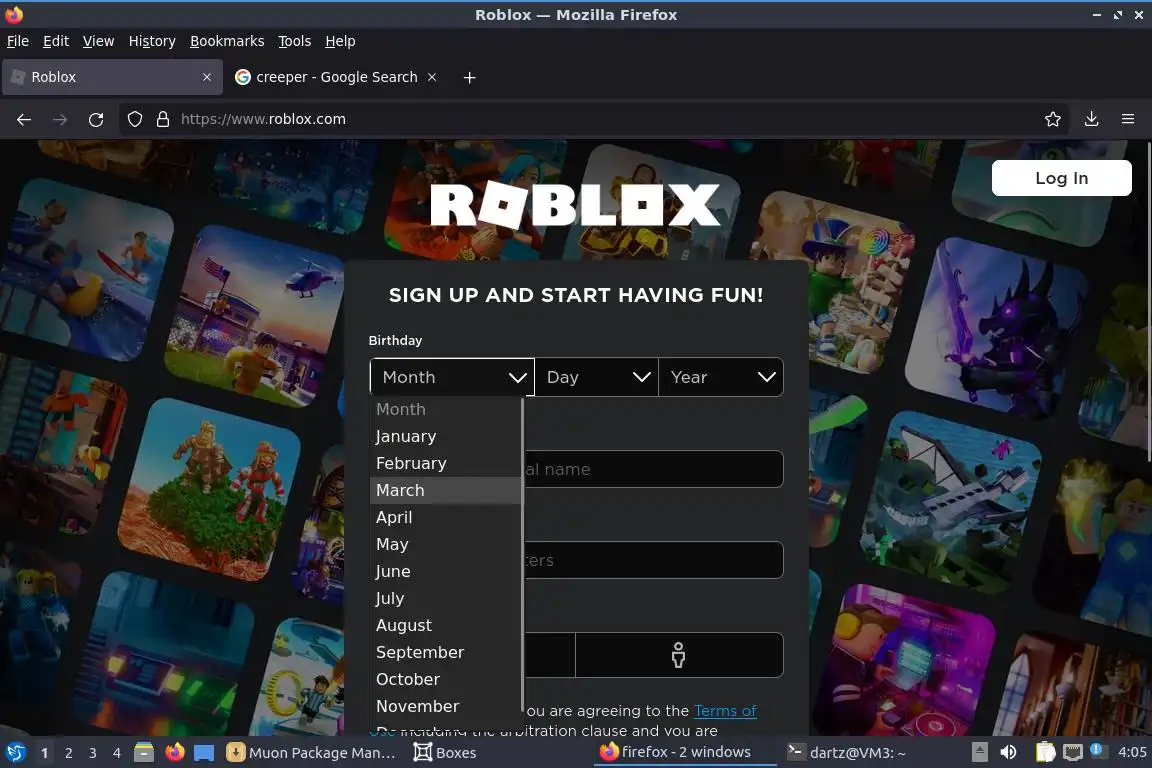The width and height of the screenshot is (1152, 768).
Task: Switch to virtual desktop 4
Action: point(117,753)
